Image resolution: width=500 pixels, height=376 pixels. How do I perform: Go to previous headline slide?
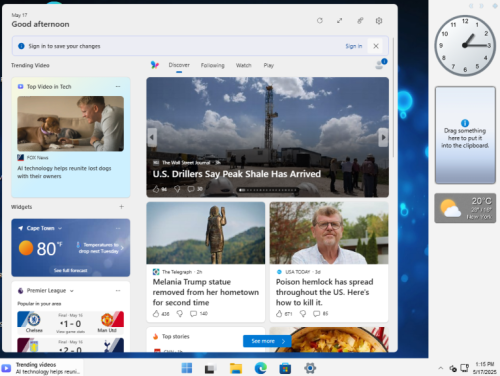click(152, 137)
